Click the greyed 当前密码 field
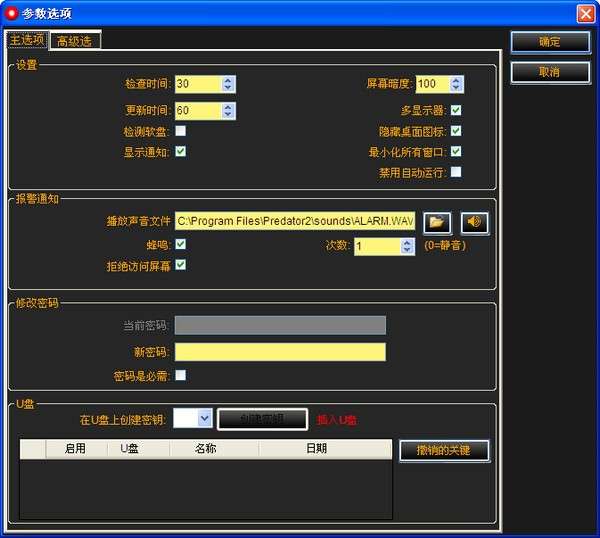Screen dimensions: 600x538 pos(280,325)
